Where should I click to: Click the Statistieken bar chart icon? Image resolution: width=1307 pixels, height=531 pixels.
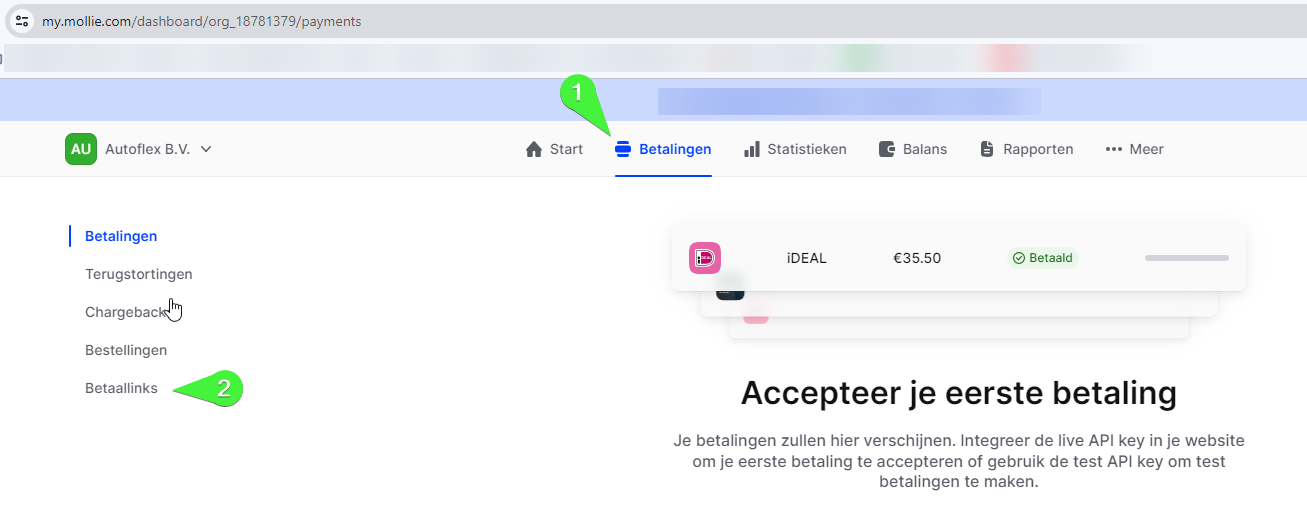752,149
